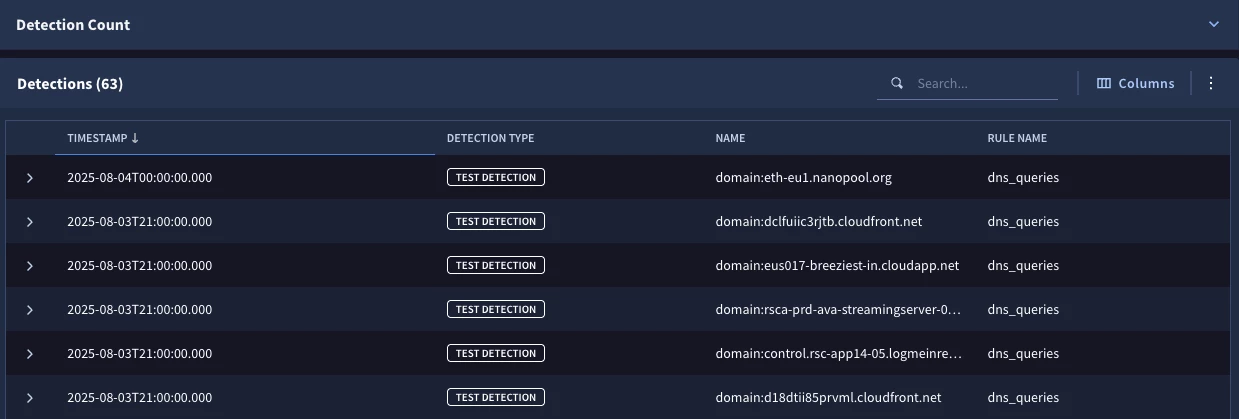Select the name domain:d18dtii85prvml.cloudfront.net
Image resolution: width=1239 pixels, height=419 pixels.
[x=828, y=398]
